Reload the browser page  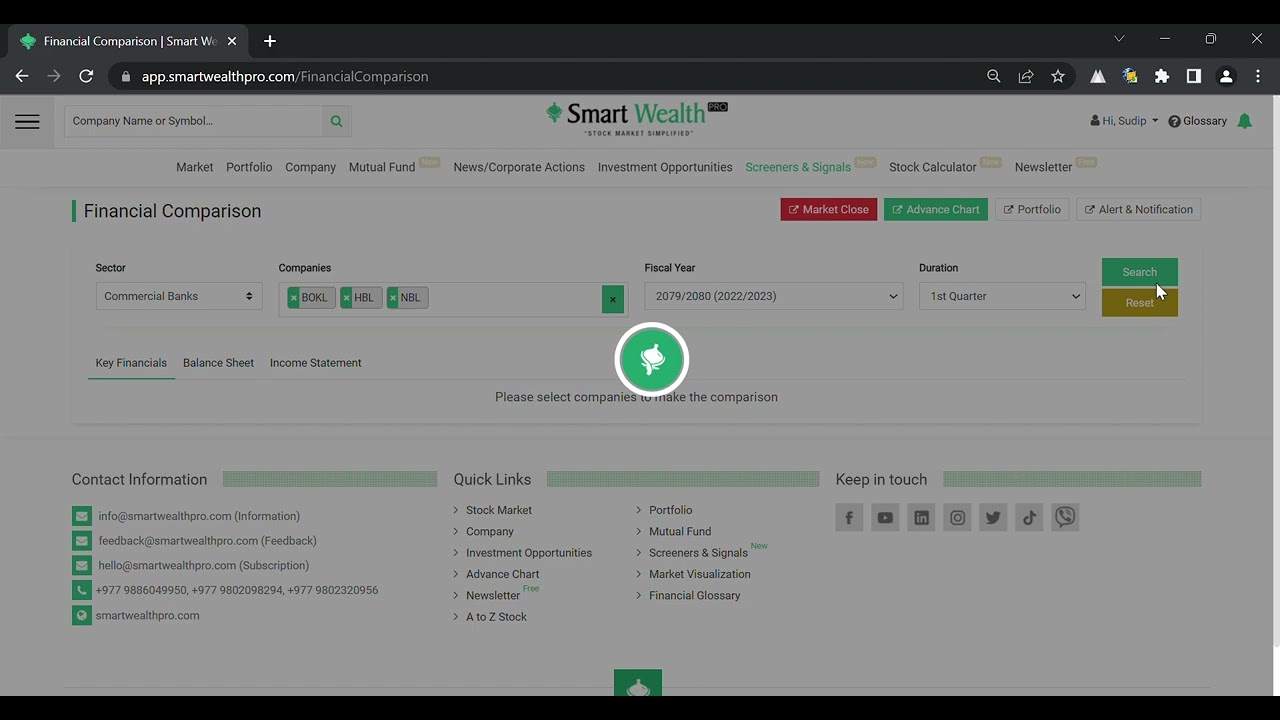click(86, 76)
